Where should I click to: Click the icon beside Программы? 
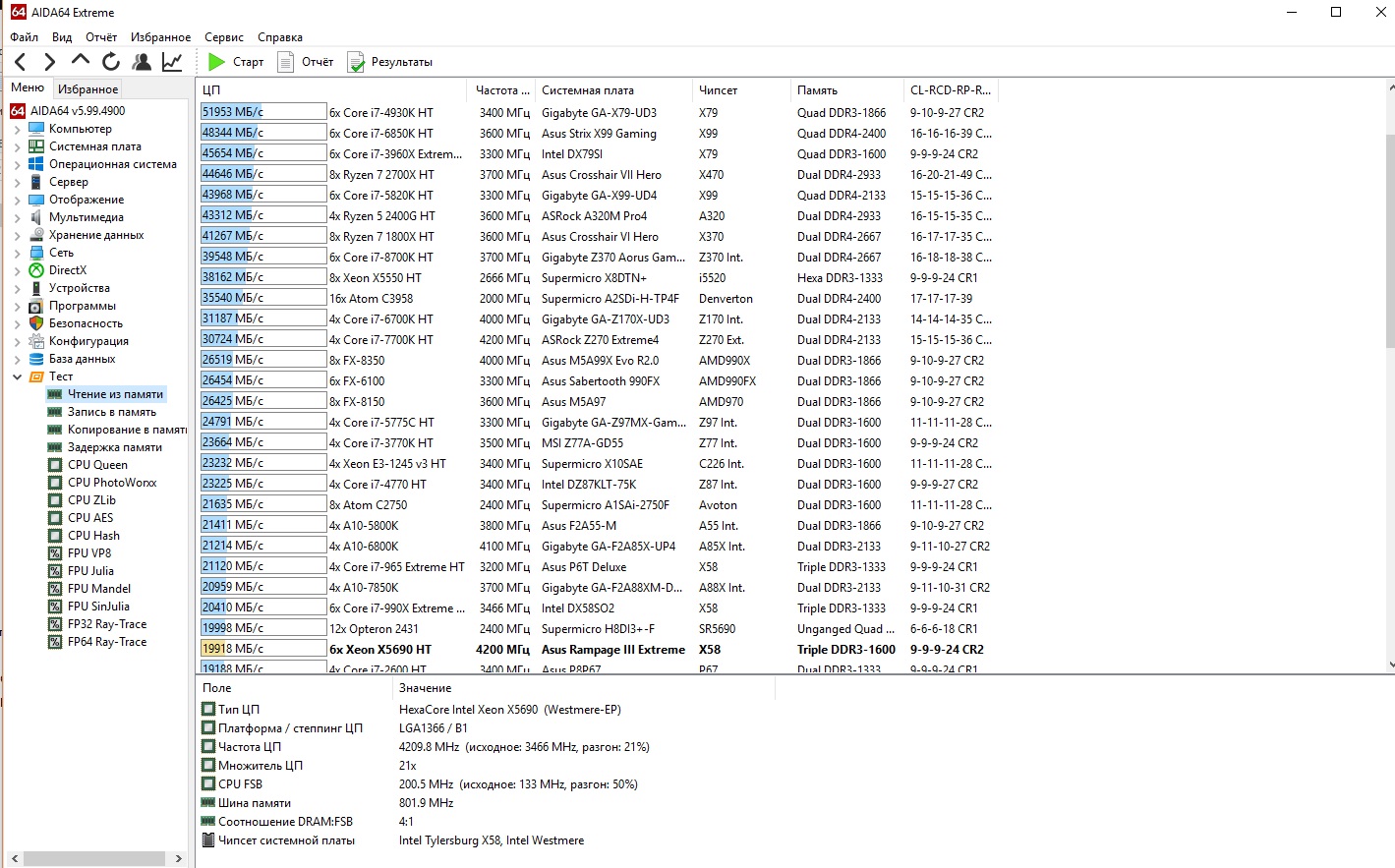tap(36, 306)
